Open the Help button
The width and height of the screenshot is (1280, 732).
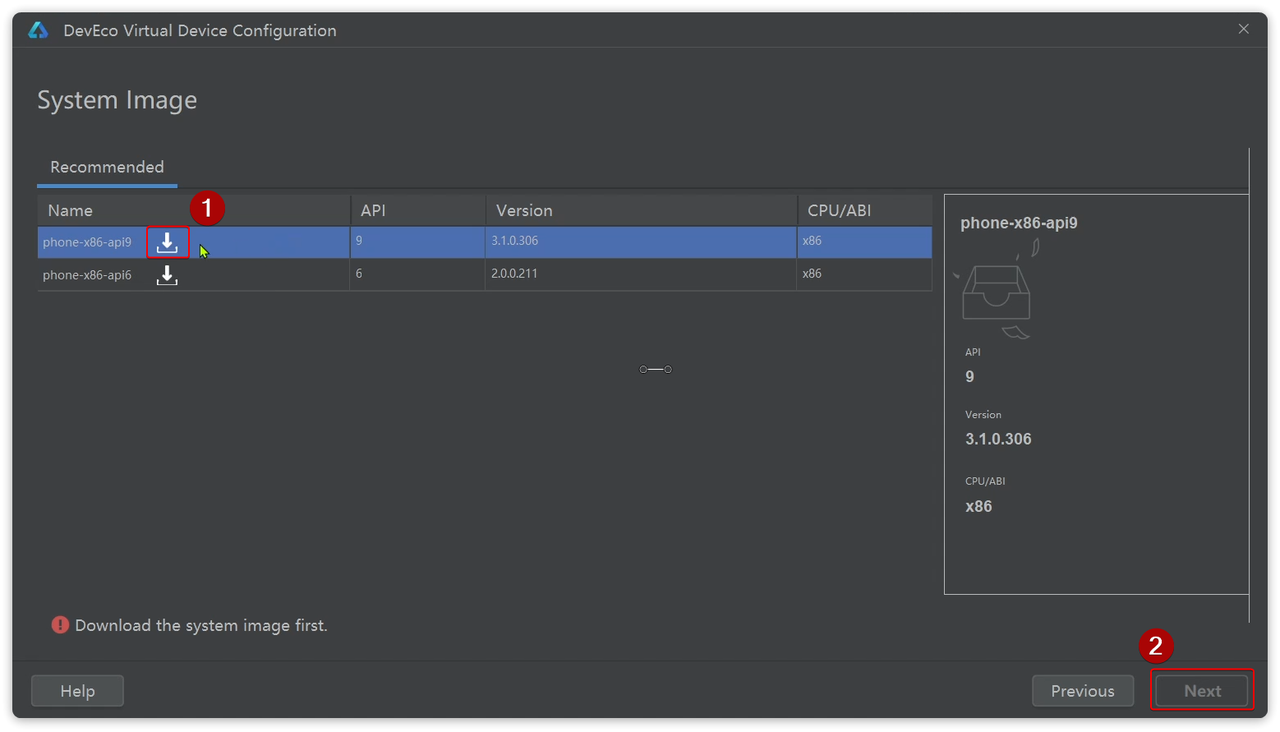coord(77,691)
